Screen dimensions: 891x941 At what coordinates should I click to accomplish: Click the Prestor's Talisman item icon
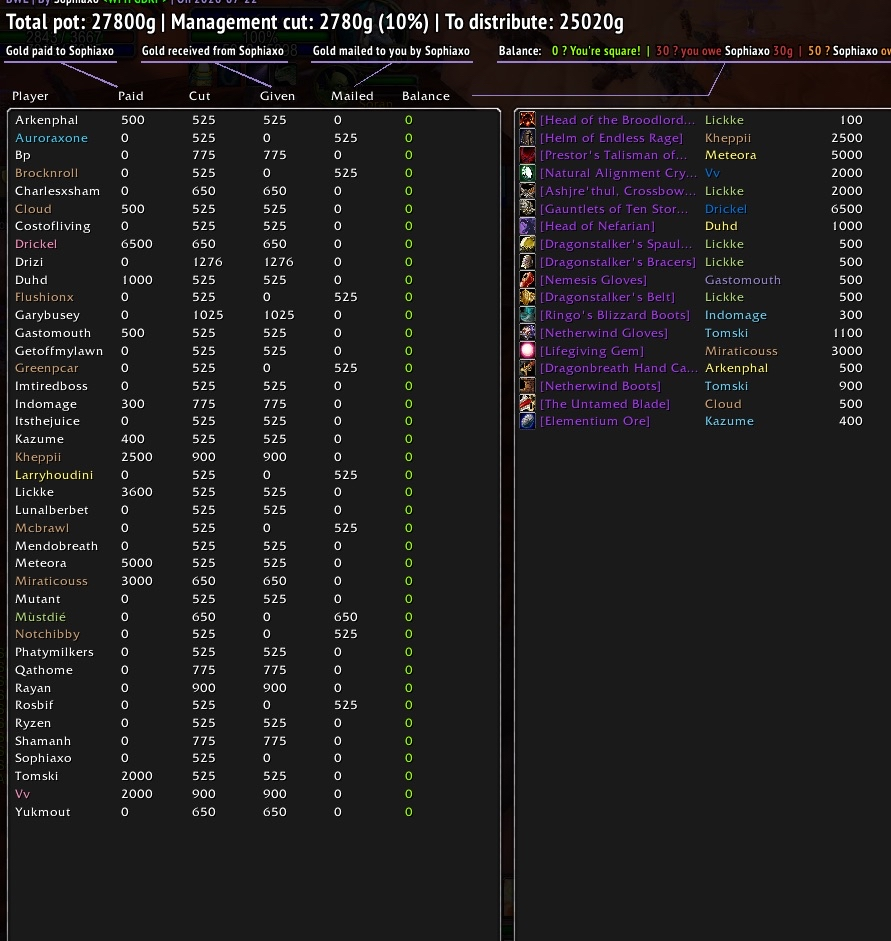click(527, 155)
